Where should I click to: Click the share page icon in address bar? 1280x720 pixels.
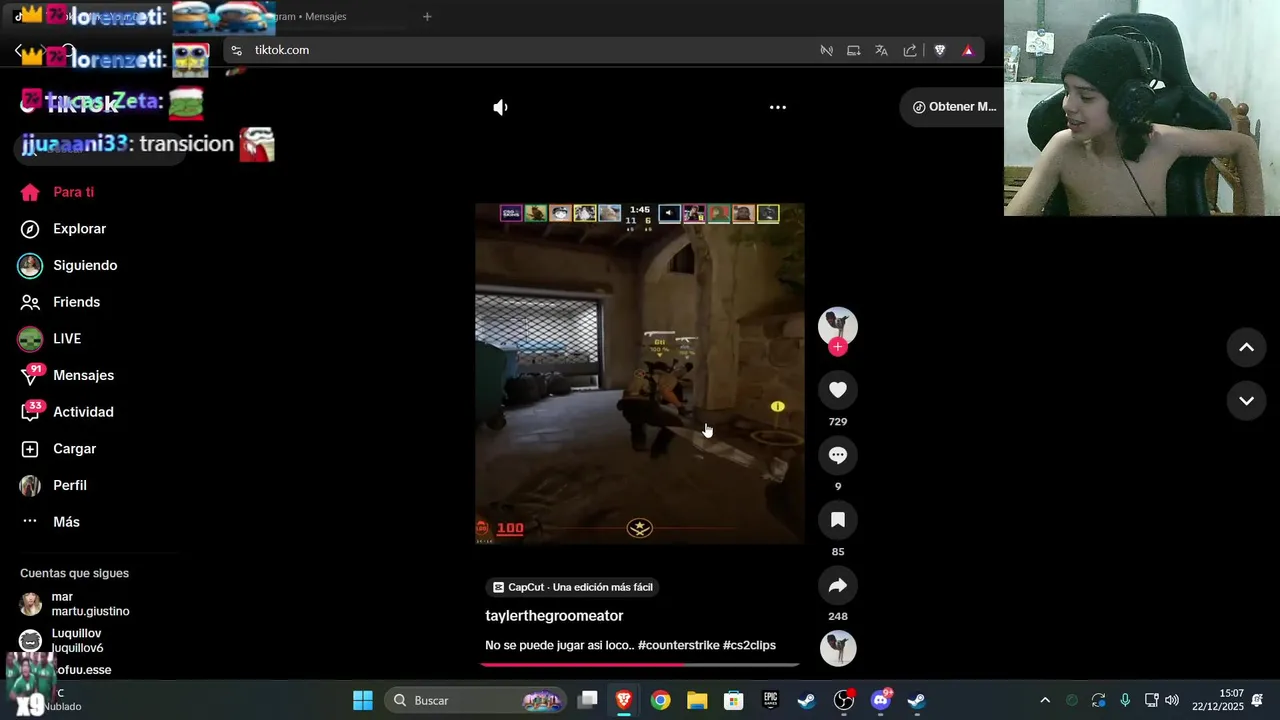coord(910,50)
